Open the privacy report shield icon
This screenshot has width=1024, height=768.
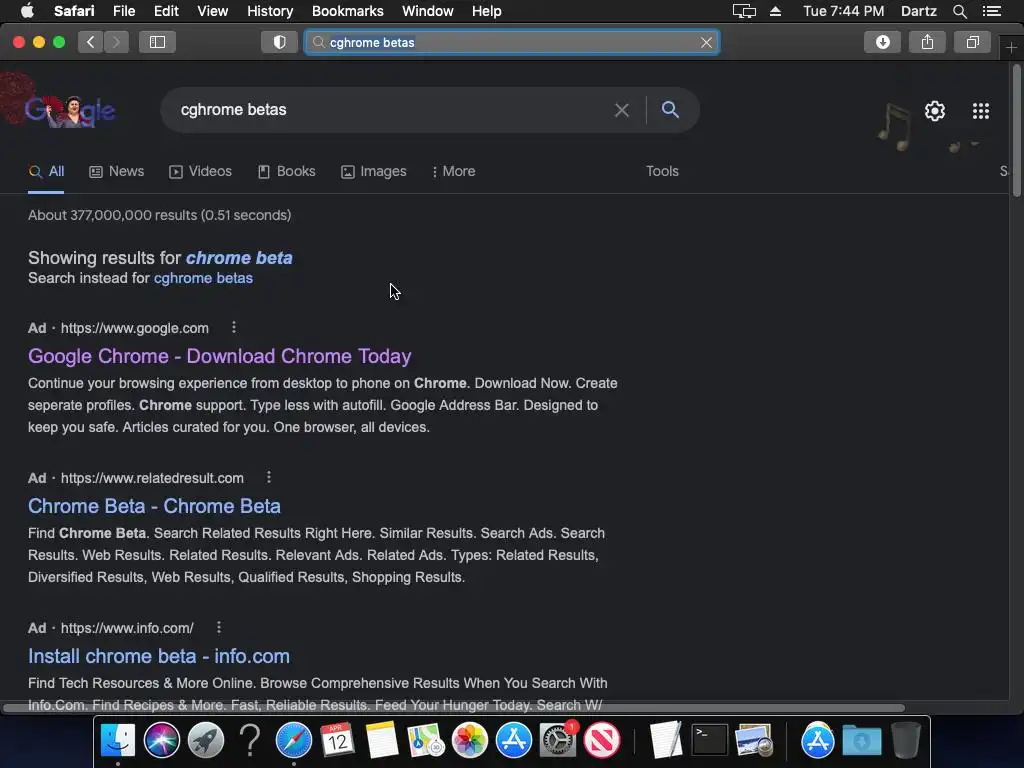[280, 42]
